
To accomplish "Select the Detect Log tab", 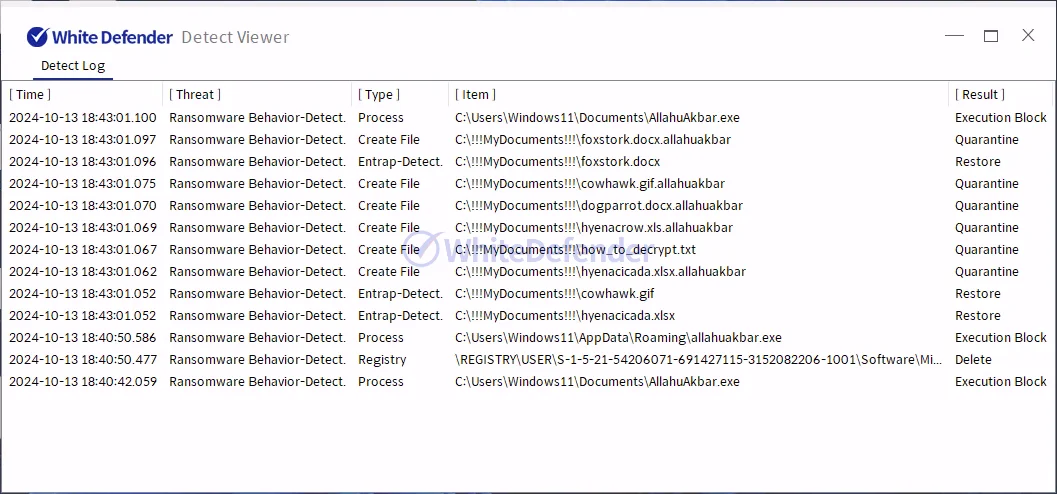I will pos(72,66).
